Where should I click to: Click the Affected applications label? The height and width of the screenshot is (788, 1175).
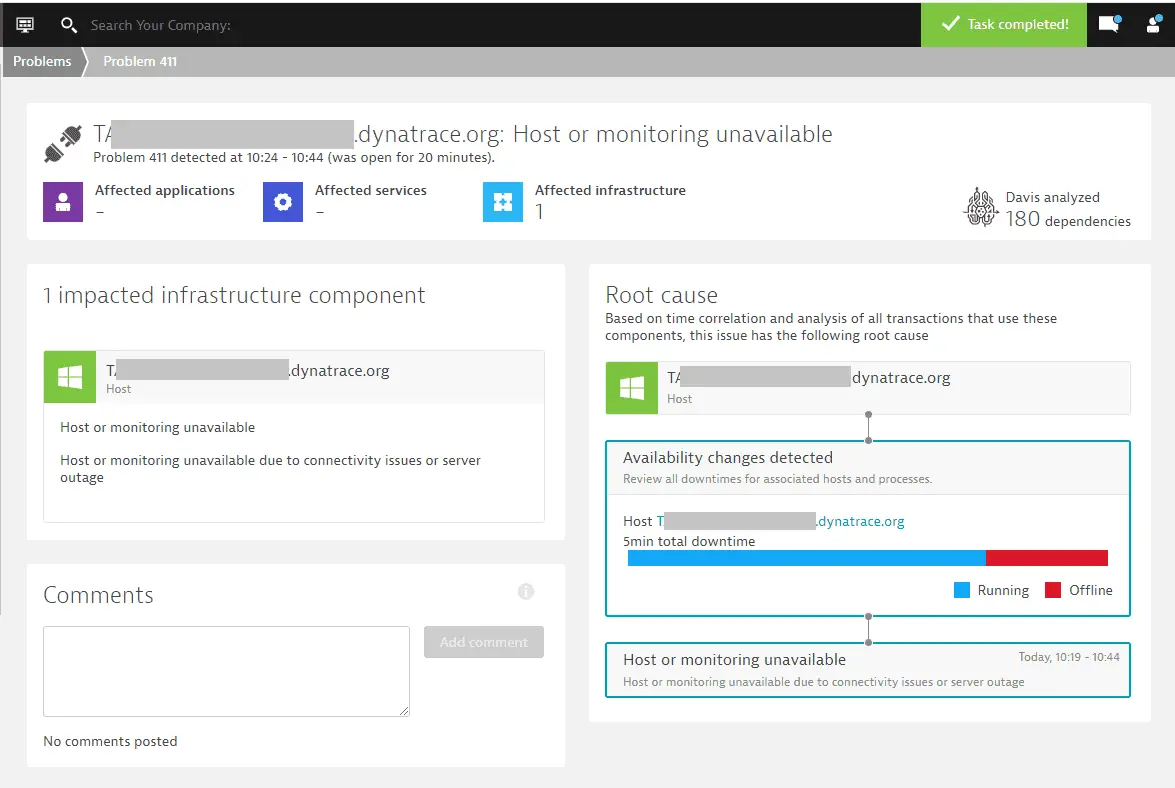165,190
